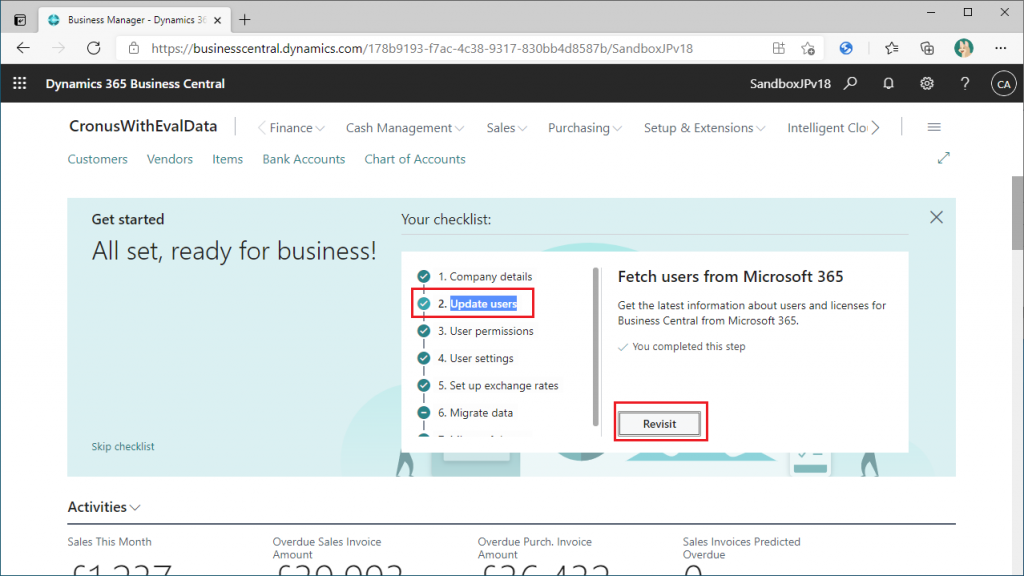The height and width of the screenshot is (576, 1024).
Task: Open the Dynamics 365 app launcher grid
Action: click(x=20, y=84)
